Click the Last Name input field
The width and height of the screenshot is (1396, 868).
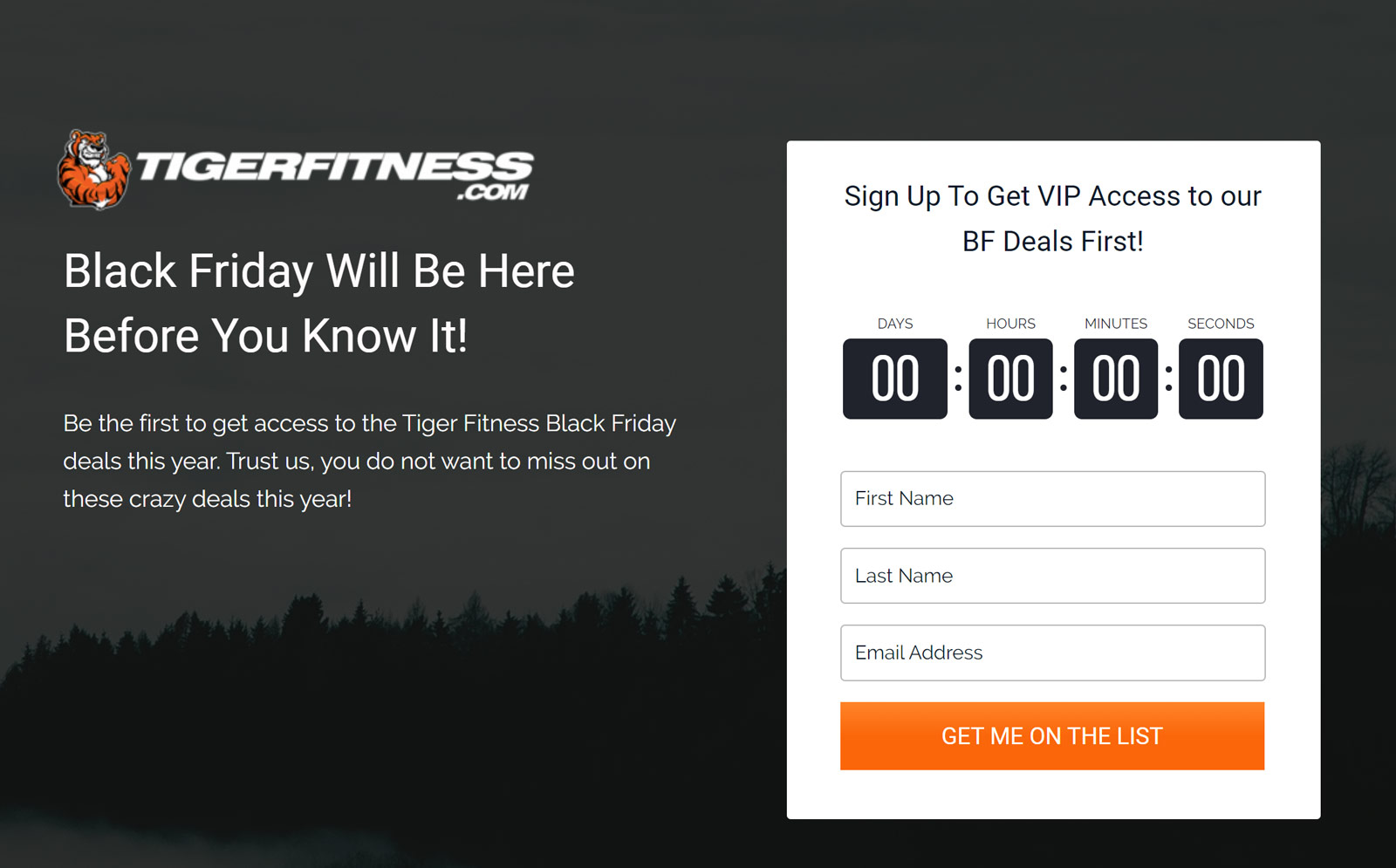[1052, 576]
